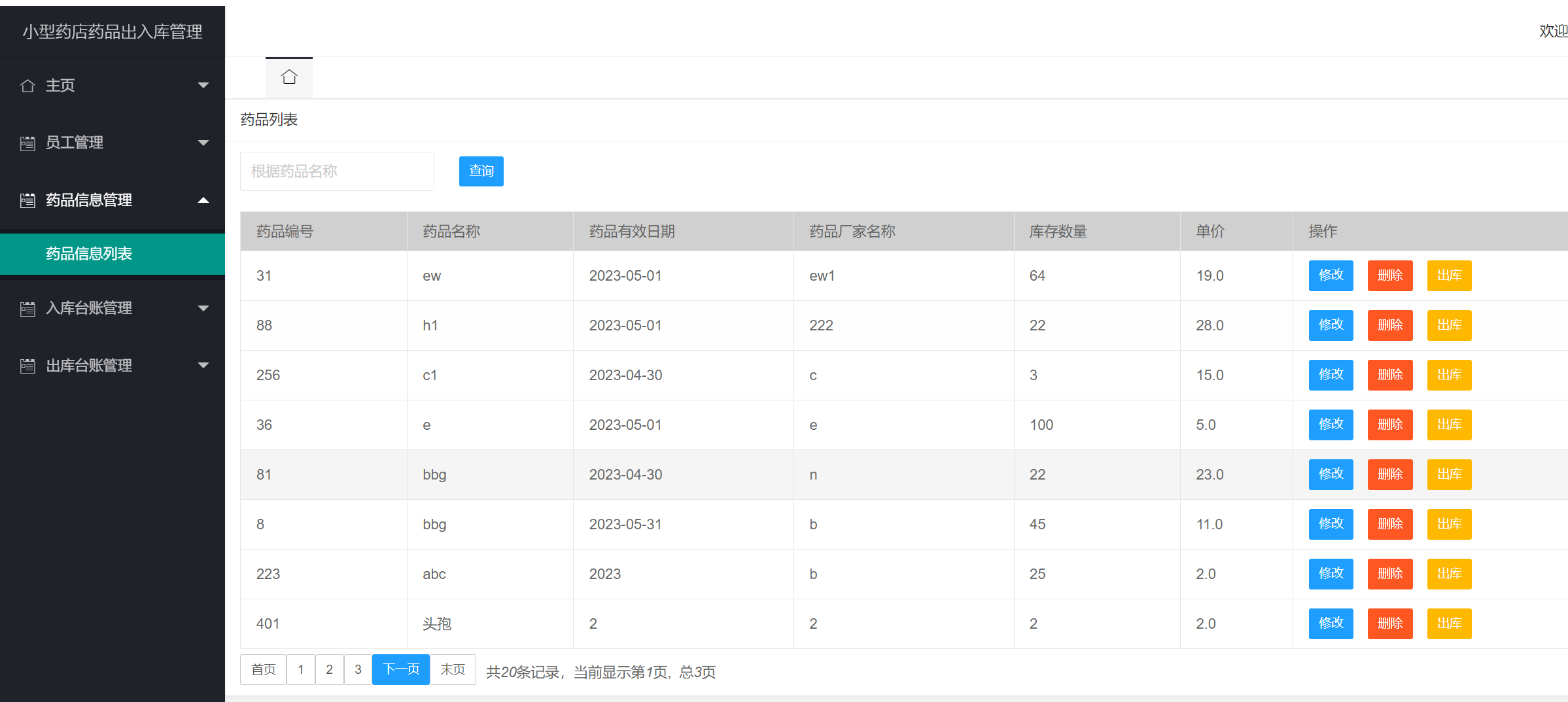Expand the 员工管理 menu chevron

[203, 142]
